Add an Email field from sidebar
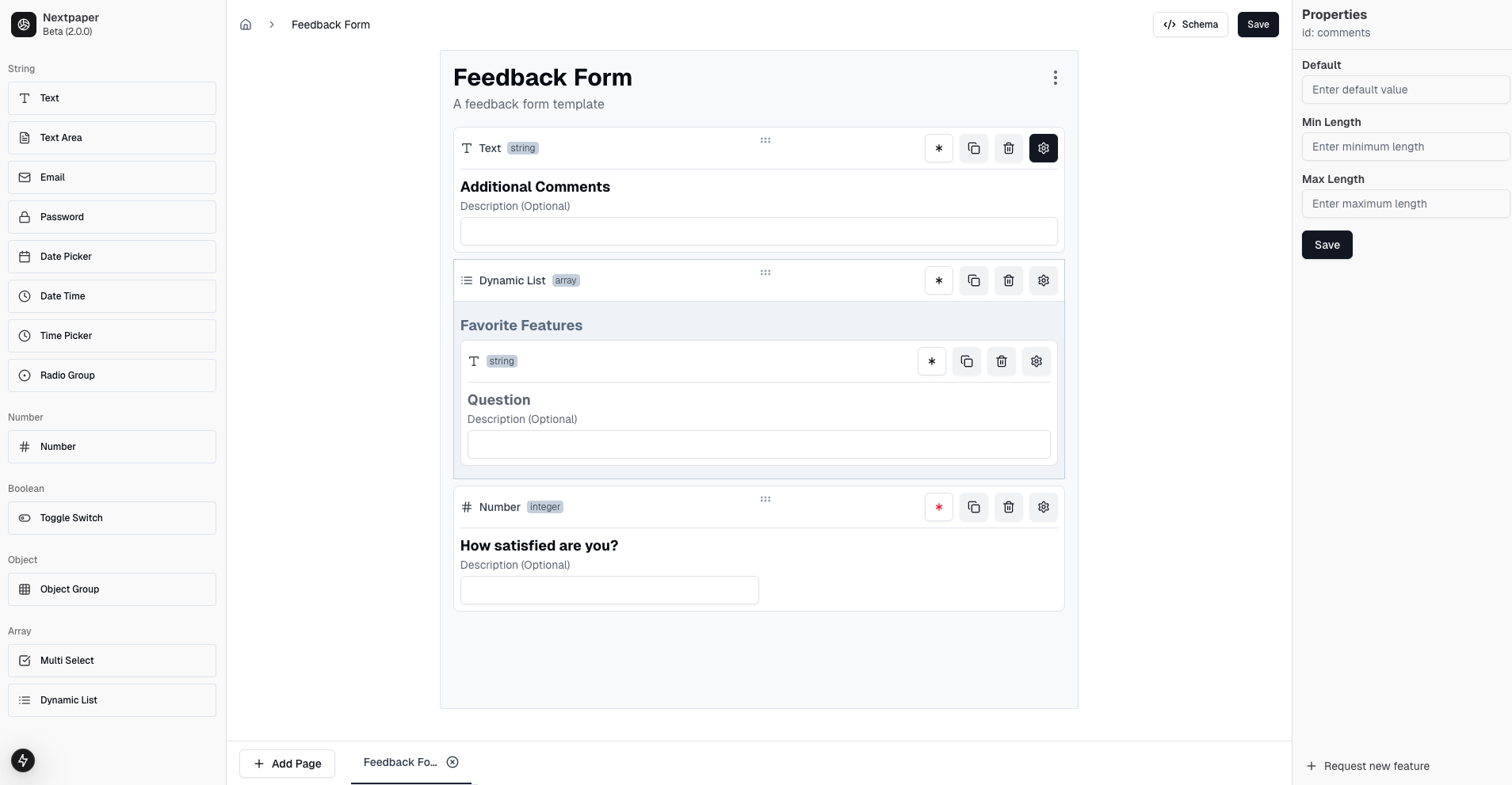This screenshot has height=785, width=1512. pyautogui.click(x=111, y=177)
